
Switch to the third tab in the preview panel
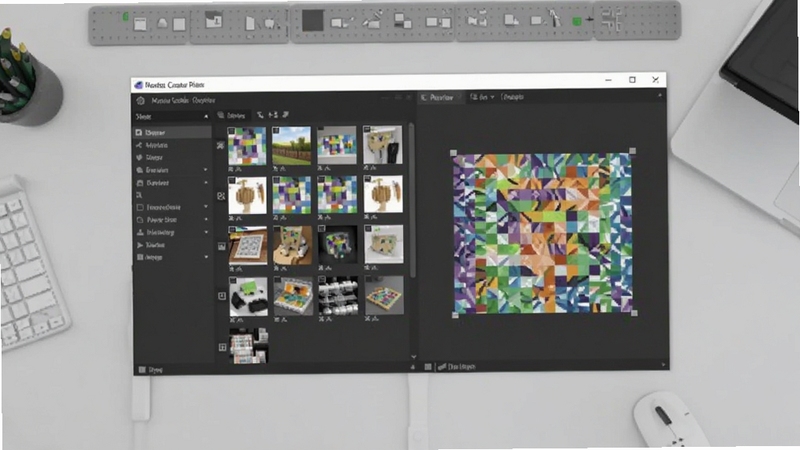[x=512, y=96]
